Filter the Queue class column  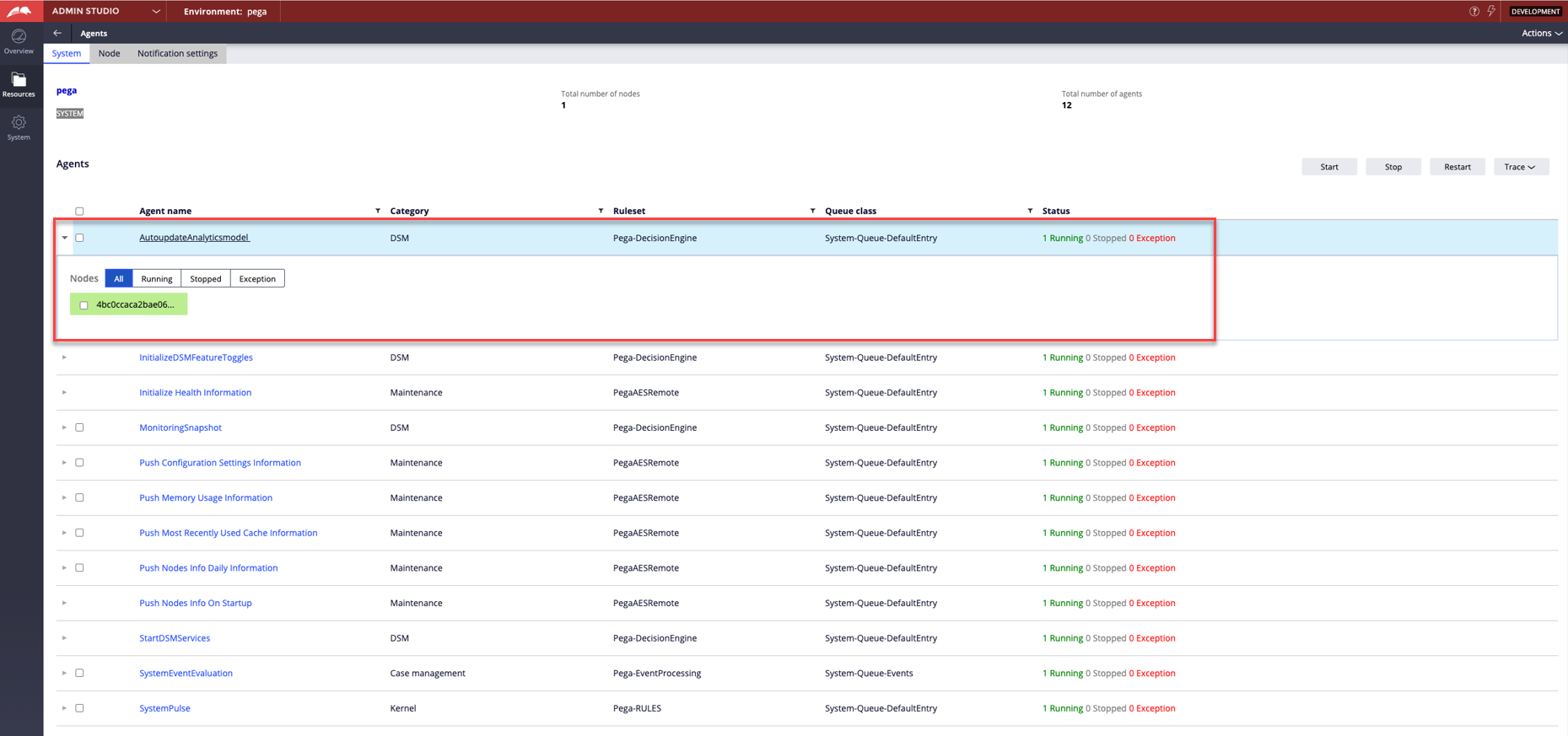click(1030, 211)
